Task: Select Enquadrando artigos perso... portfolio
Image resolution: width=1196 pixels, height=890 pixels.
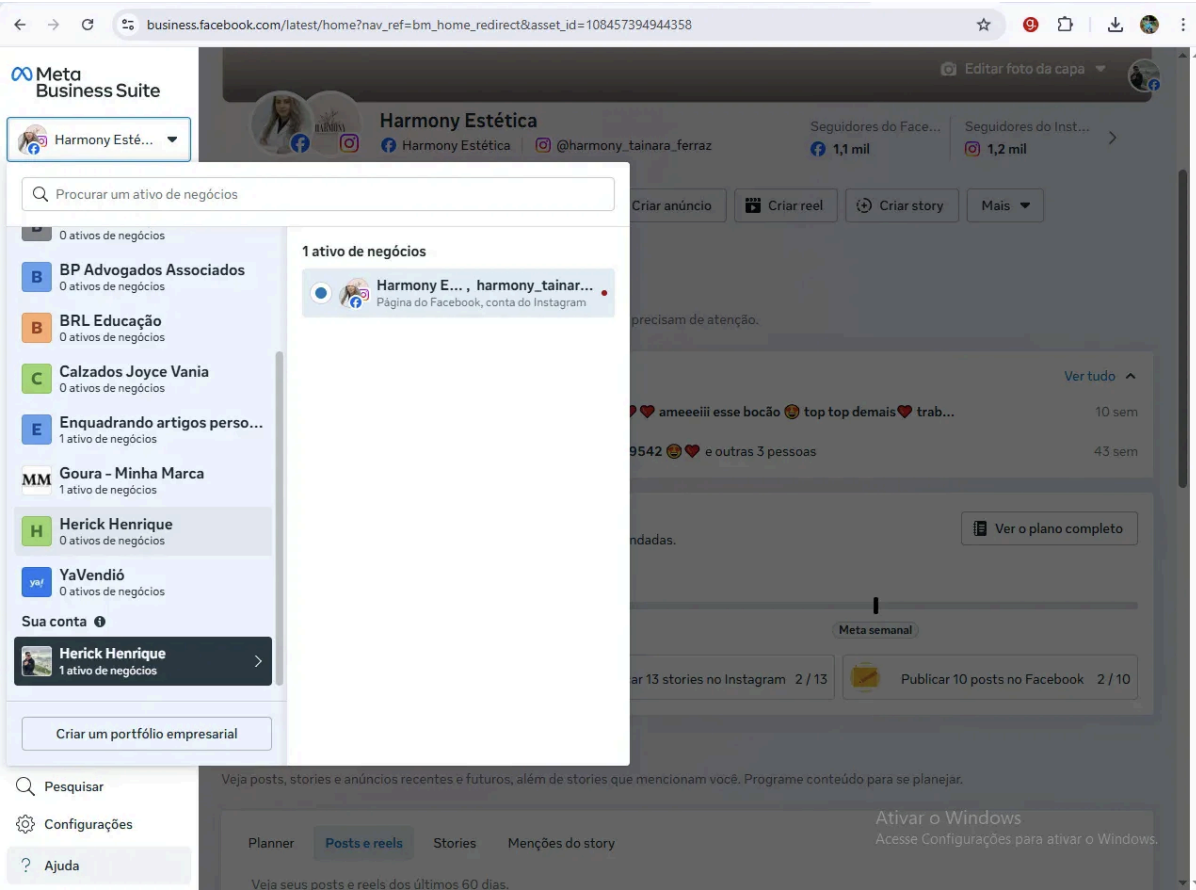Action: (143, 430)
